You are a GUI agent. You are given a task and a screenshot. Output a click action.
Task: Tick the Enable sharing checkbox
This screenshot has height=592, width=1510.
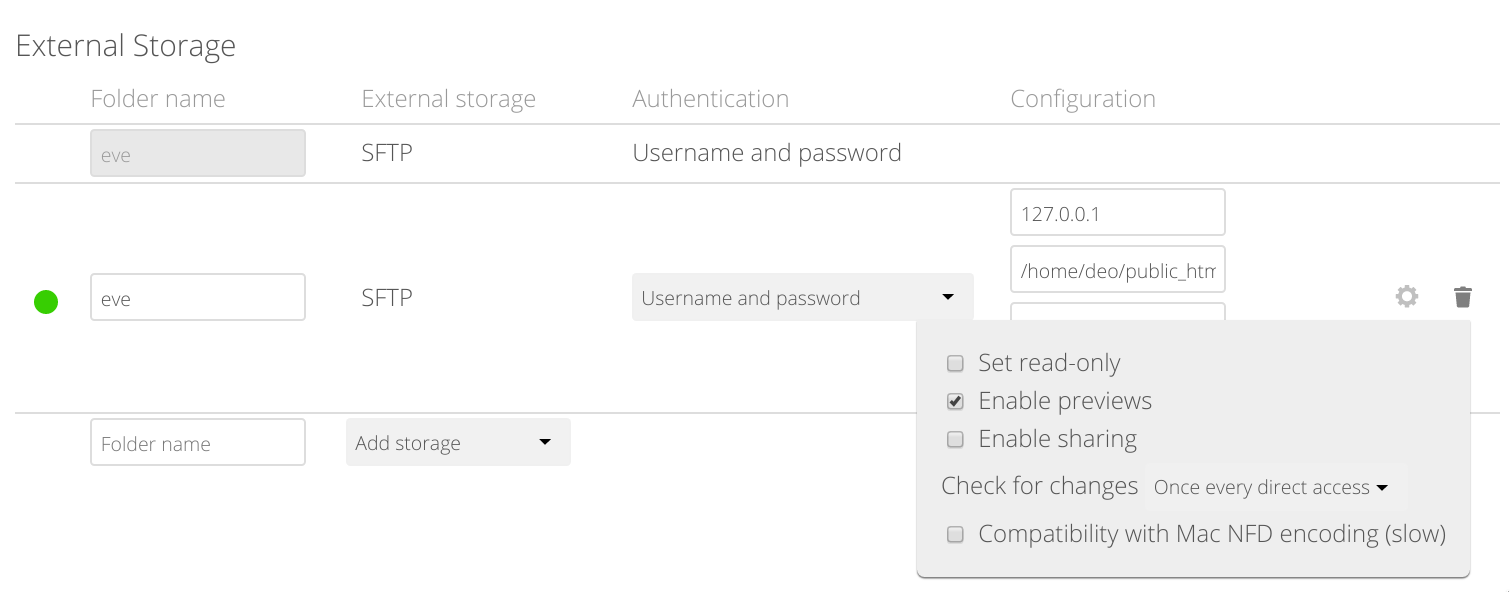pyautogui.click(x=955, y=439)
